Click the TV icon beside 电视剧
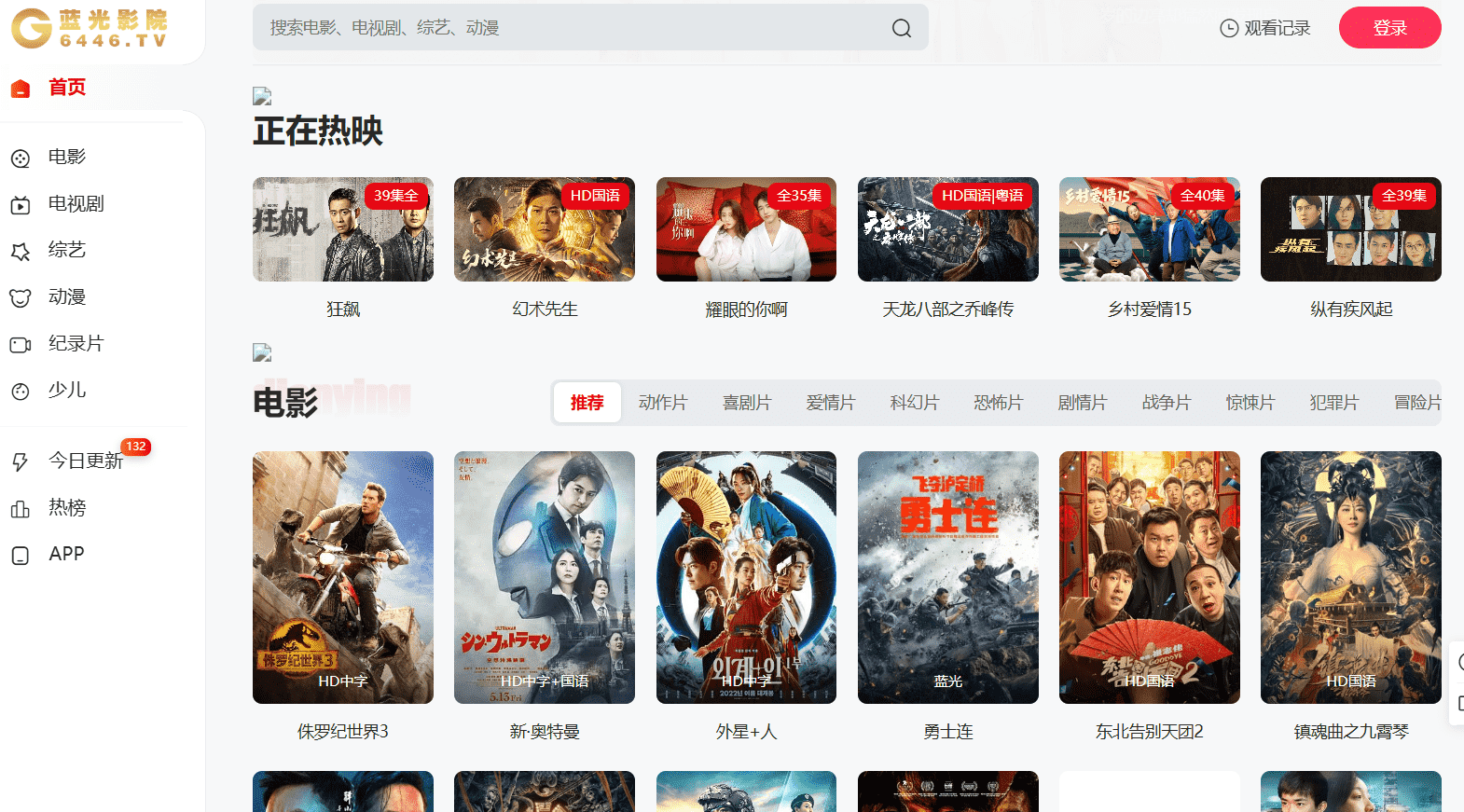Viewport: 1464px width, 812px height. pyautogui.click(x=21, y=205)
